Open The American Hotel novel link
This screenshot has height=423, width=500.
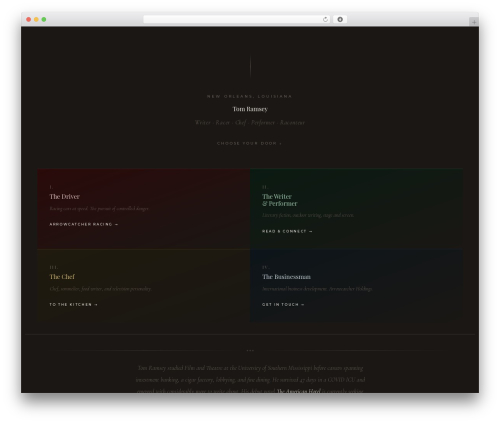point(299,391)
